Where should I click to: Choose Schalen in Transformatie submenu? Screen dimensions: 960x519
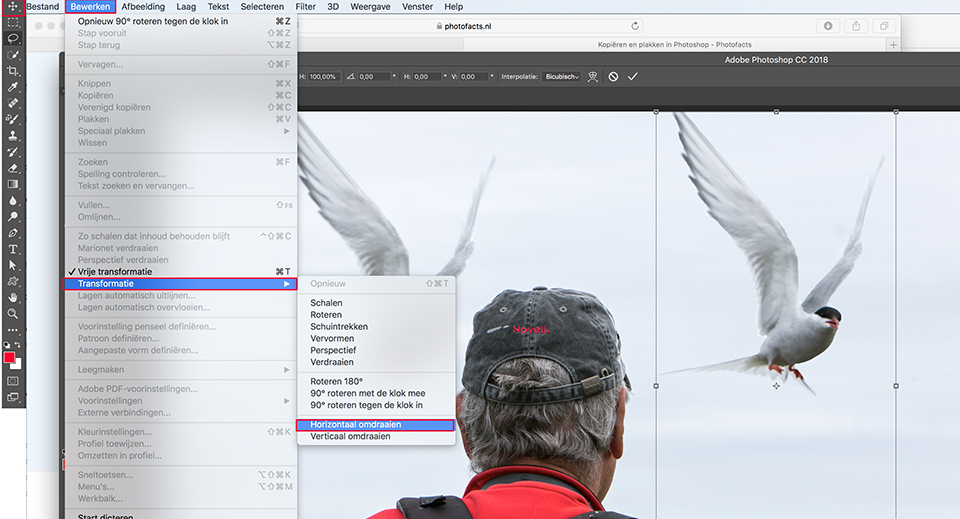coord(375,303)
